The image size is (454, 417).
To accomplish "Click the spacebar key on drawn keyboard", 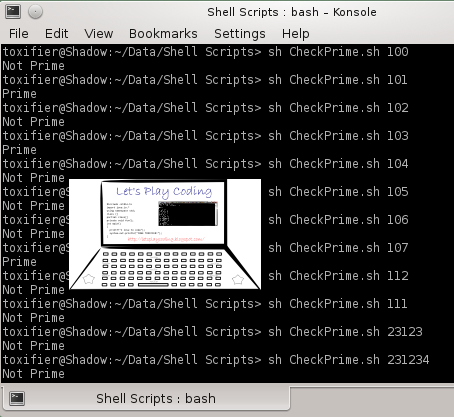I will click(x=153, y=285).
